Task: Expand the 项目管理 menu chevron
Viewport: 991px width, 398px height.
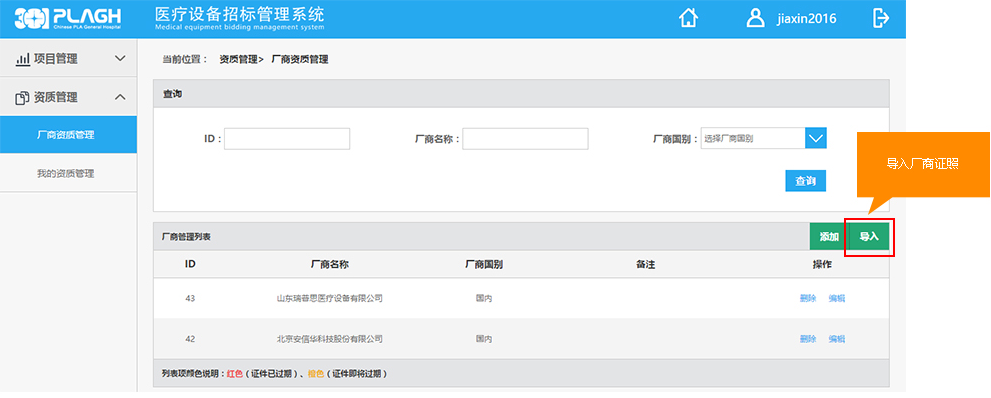Action: pyautogui.click(x=120, y=59)
